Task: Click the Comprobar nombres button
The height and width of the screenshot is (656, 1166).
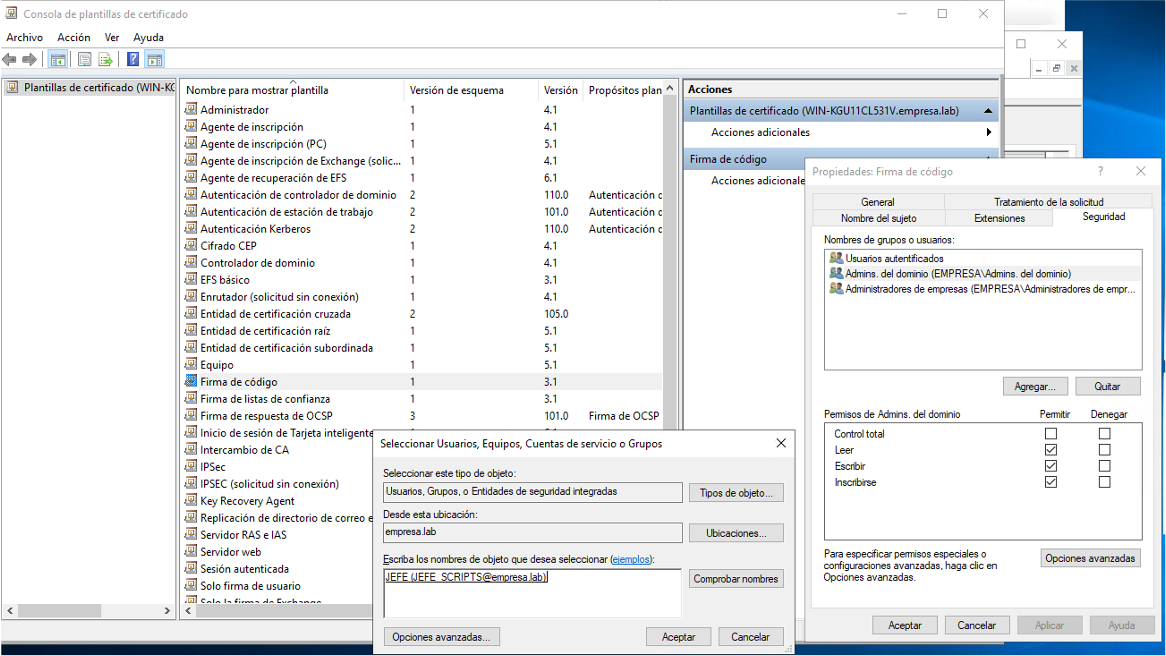Action: tap(736, 578)
